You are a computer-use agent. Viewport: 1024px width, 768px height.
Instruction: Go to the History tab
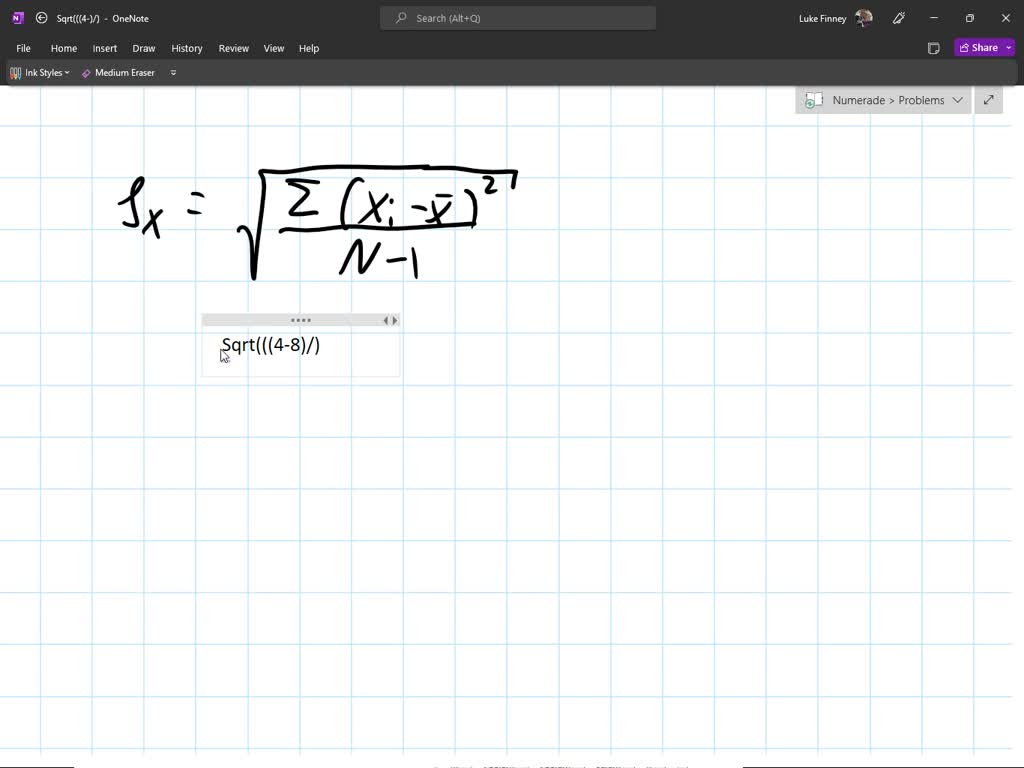187,48
